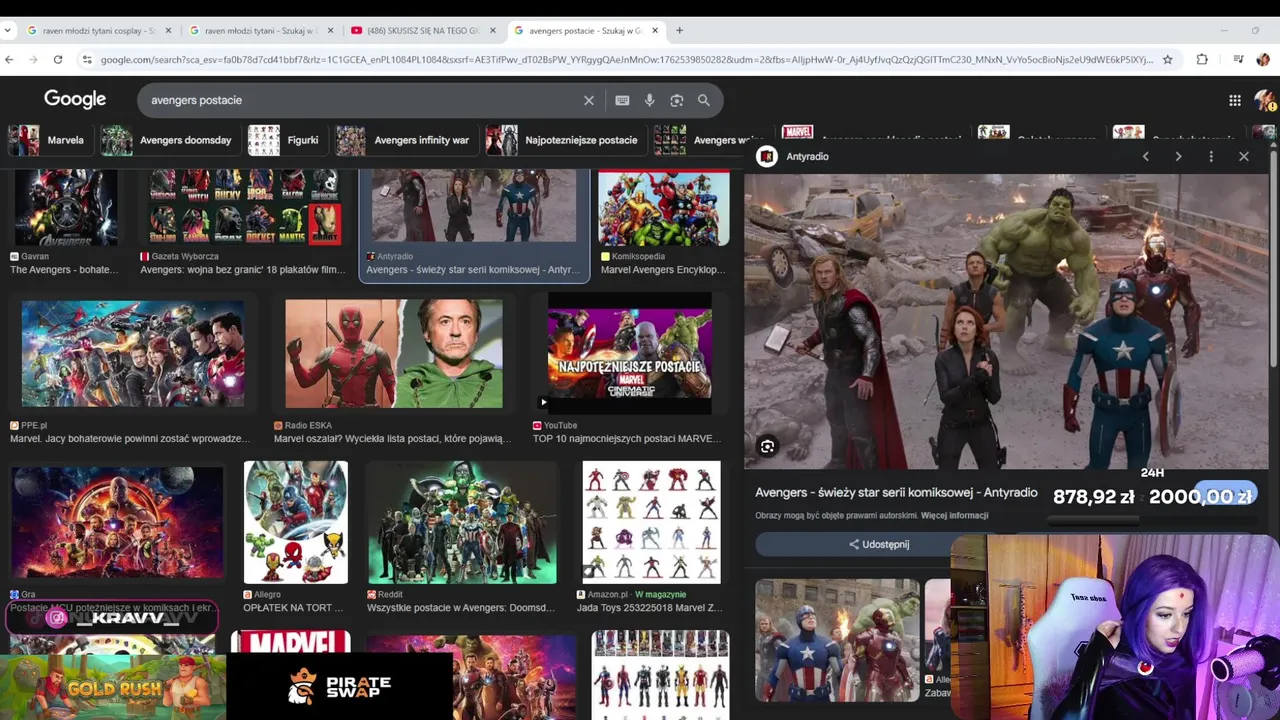Click the page vertical scrollbar

pos(1274,259)
